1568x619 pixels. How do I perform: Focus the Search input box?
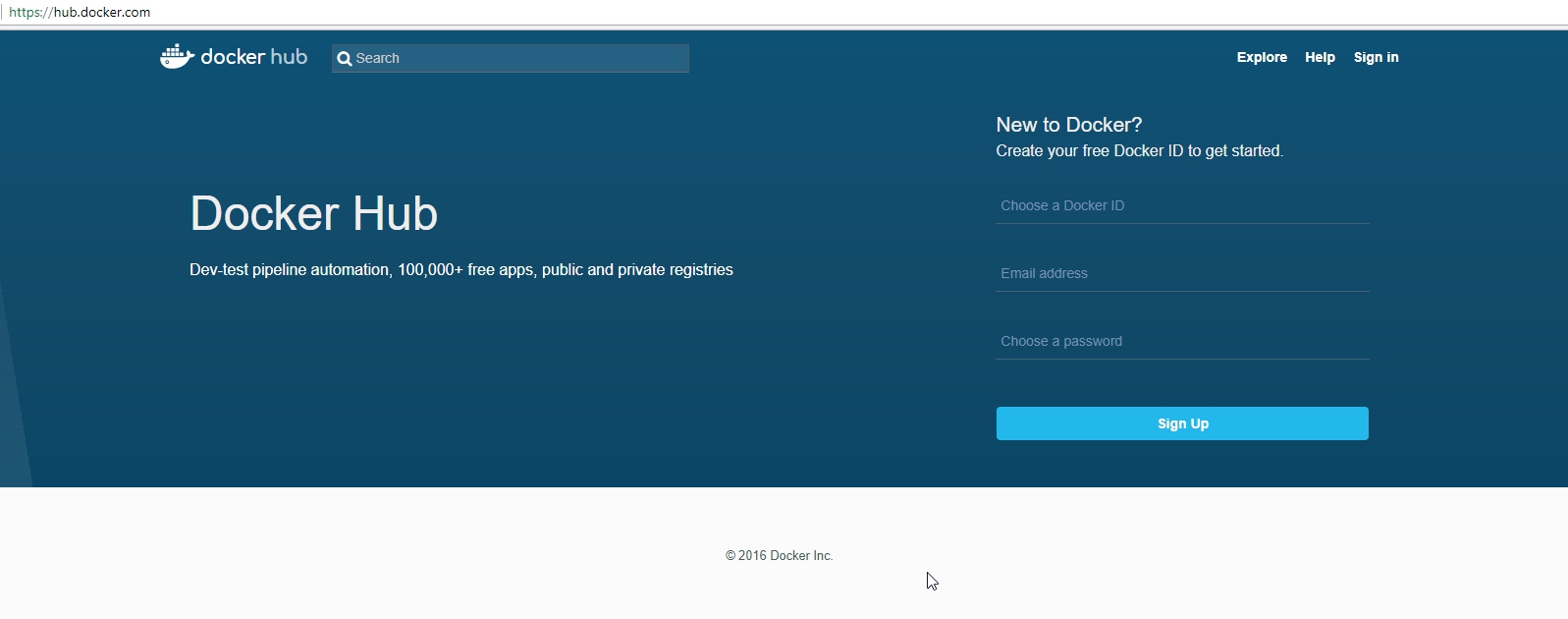[511, 58]
